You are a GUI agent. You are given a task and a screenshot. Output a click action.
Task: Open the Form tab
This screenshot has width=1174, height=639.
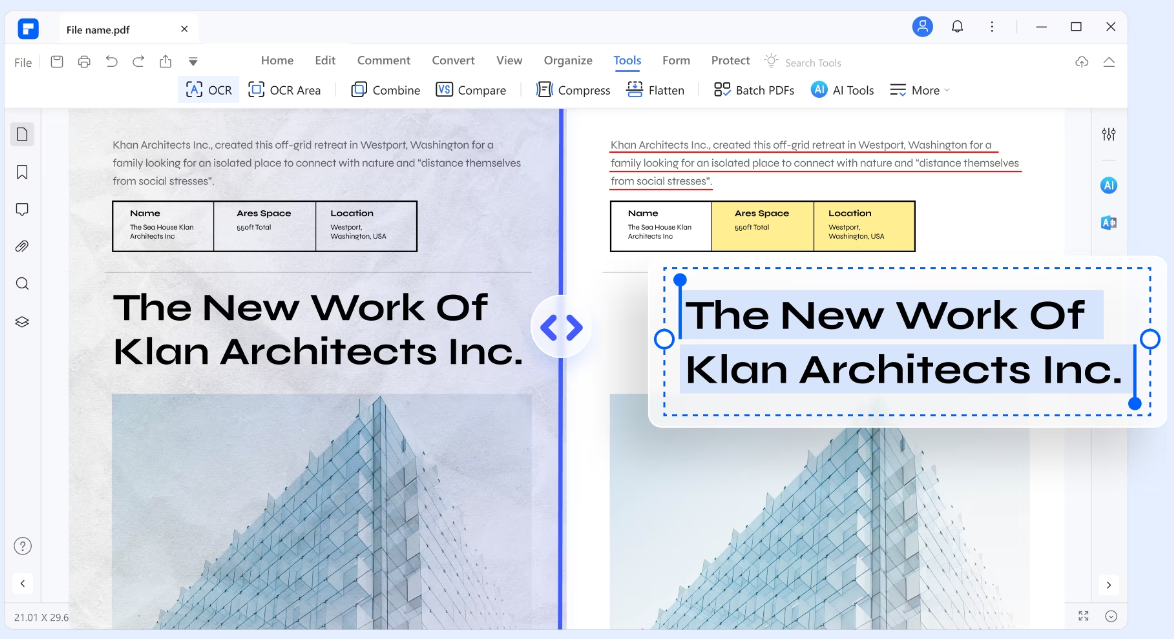point(676,60)
